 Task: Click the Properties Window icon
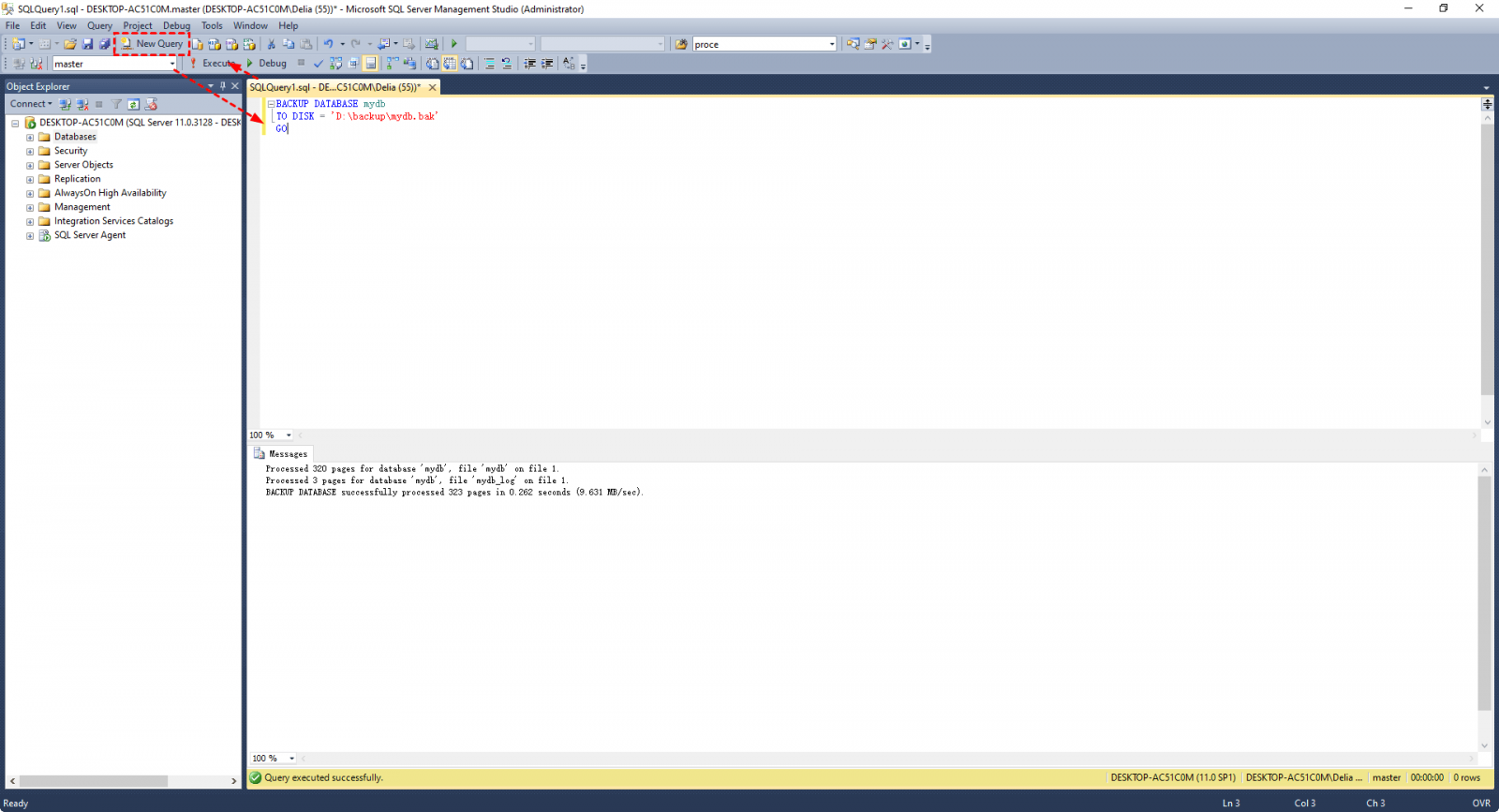click(870, 44)
